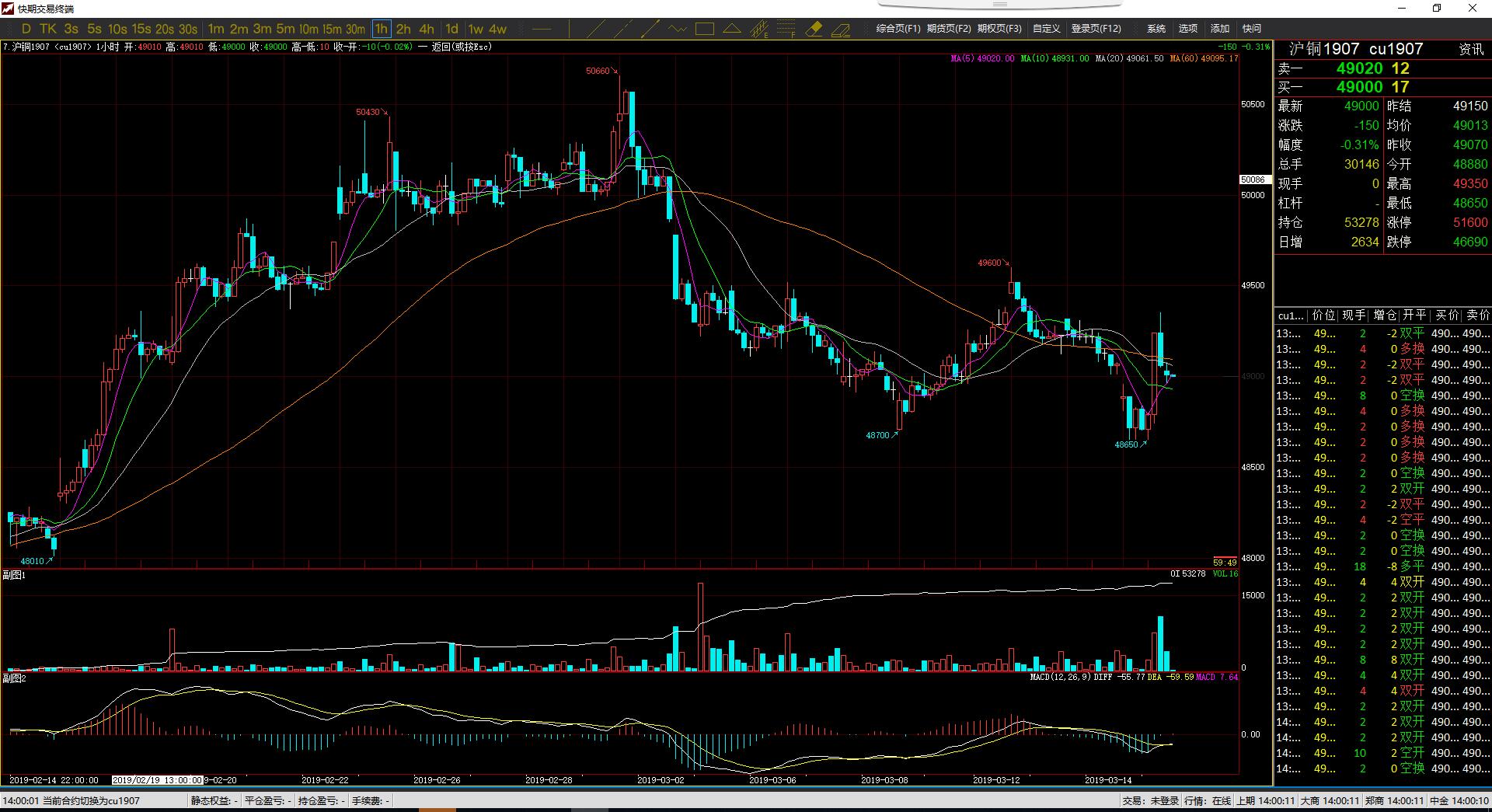Click the 开平 column header in tick list
Image resolution: width=1492 pixels, height=812 pixels.
pos(1415,315)
